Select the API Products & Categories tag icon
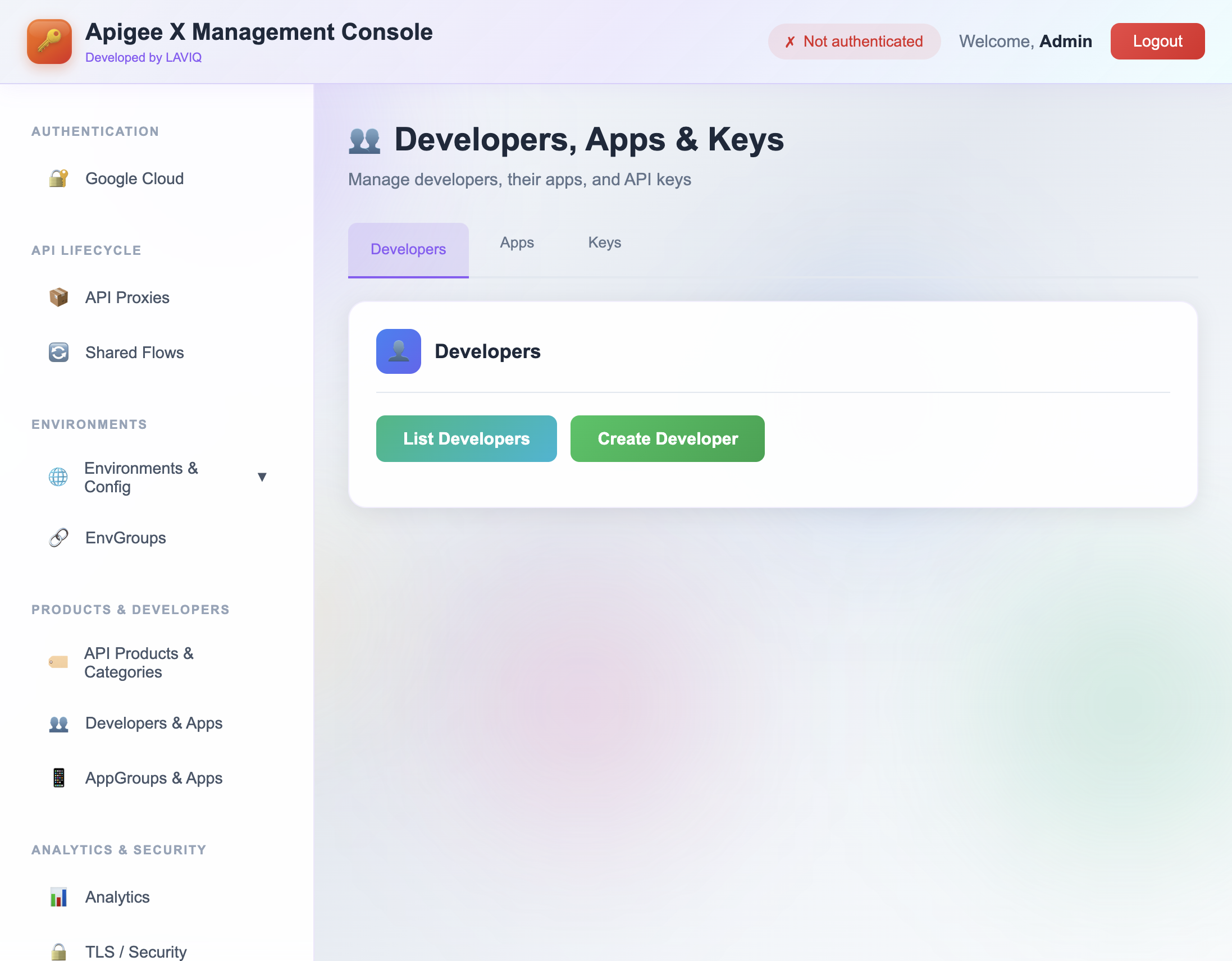This screenshot has height=961, width=1232. coord(58,663)
